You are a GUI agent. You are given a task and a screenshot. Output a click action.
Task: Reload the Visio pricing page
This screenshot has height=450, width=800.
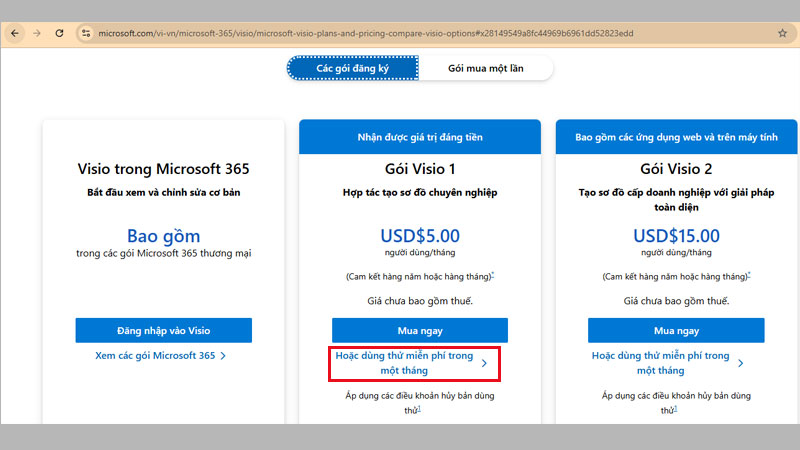click(x=60, y=32)
